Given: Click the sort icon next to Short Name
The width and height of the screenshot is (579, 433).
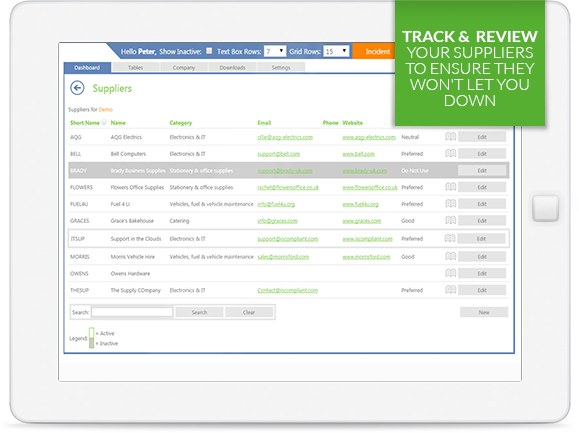Looking at the screenshot, I should click(x=104, y=122).
